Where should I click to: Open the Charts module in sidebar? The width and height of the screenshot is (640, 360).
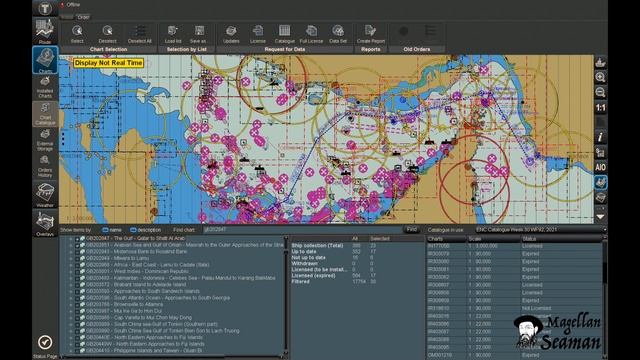pos(45,60)
